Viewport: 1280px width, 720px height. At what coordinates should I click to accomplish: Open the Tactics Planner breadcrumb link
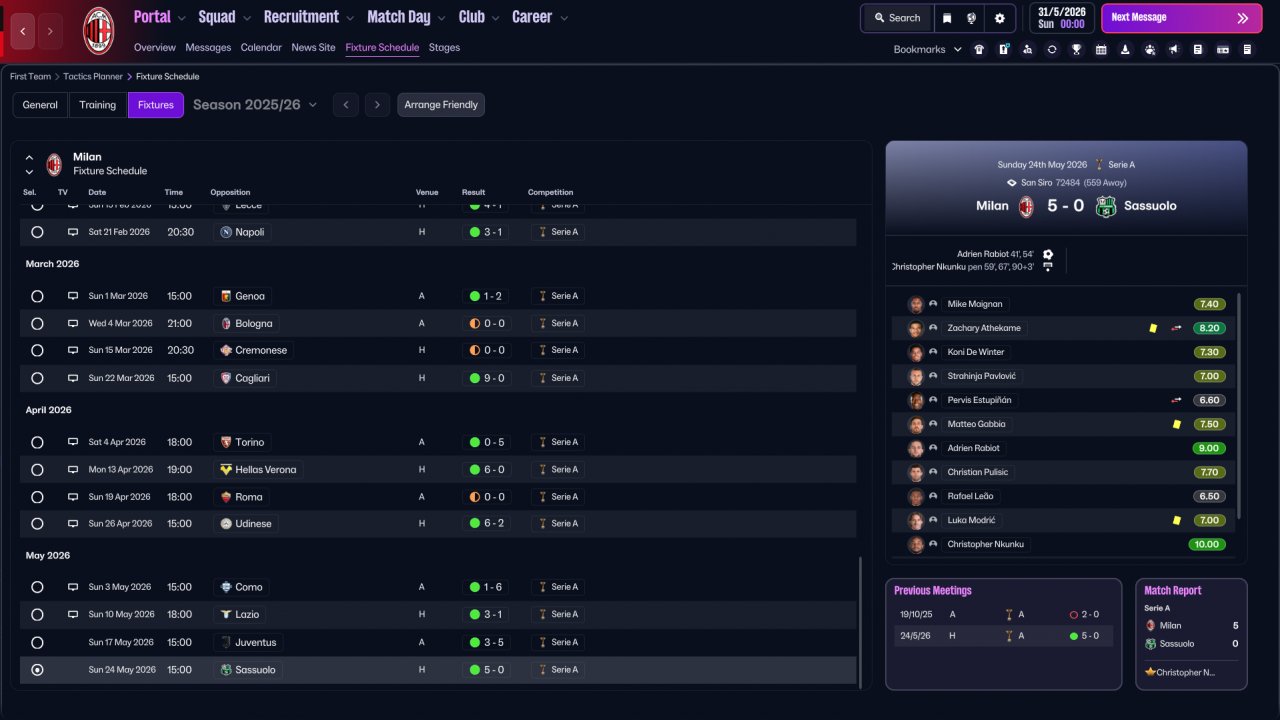(93, 76)
